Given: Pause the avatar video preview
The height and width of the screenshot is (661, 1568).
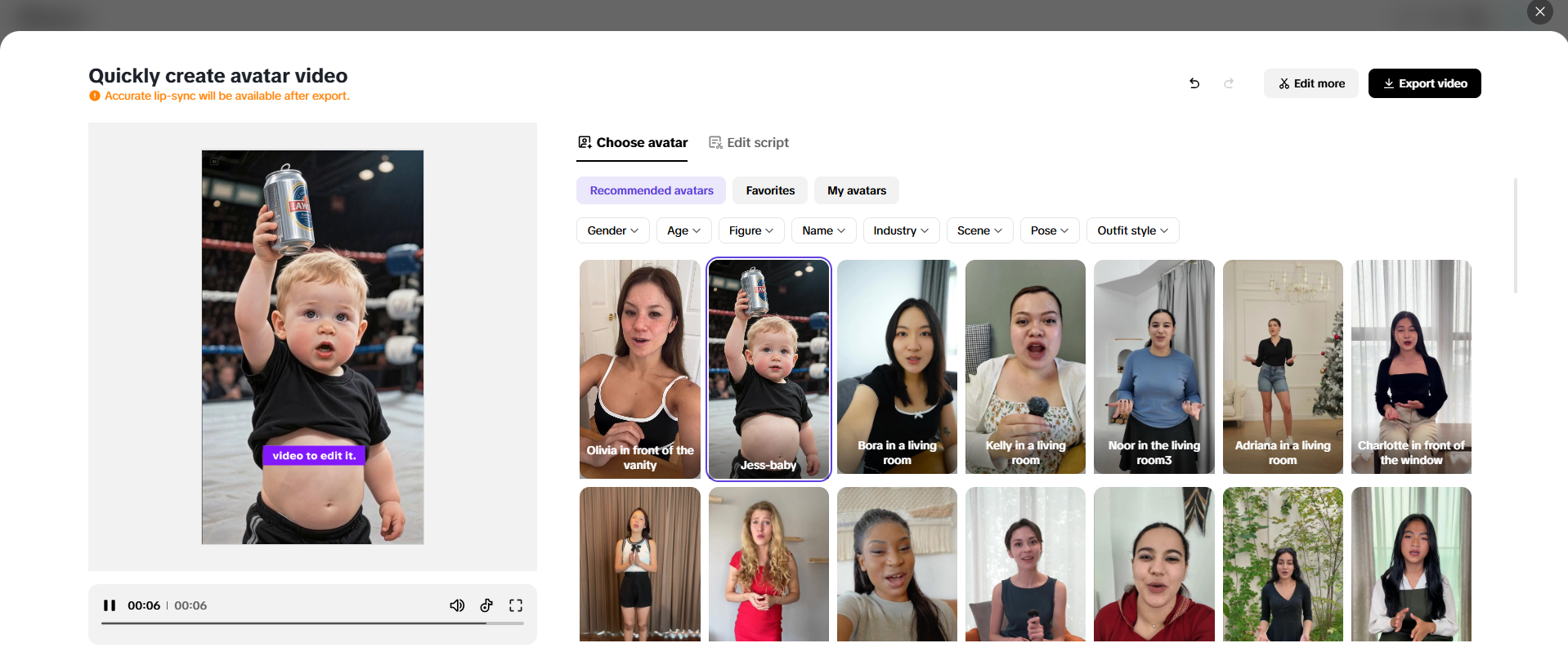Looking at the screenshot, I should click(x=110, y=605).
